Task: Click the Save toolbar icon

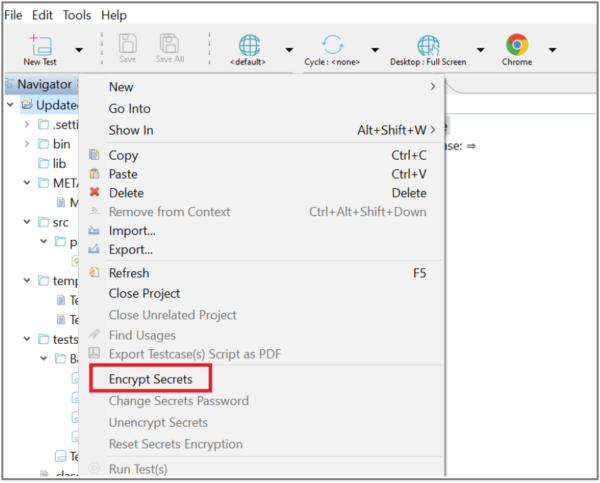Action: tap(127, 43)
